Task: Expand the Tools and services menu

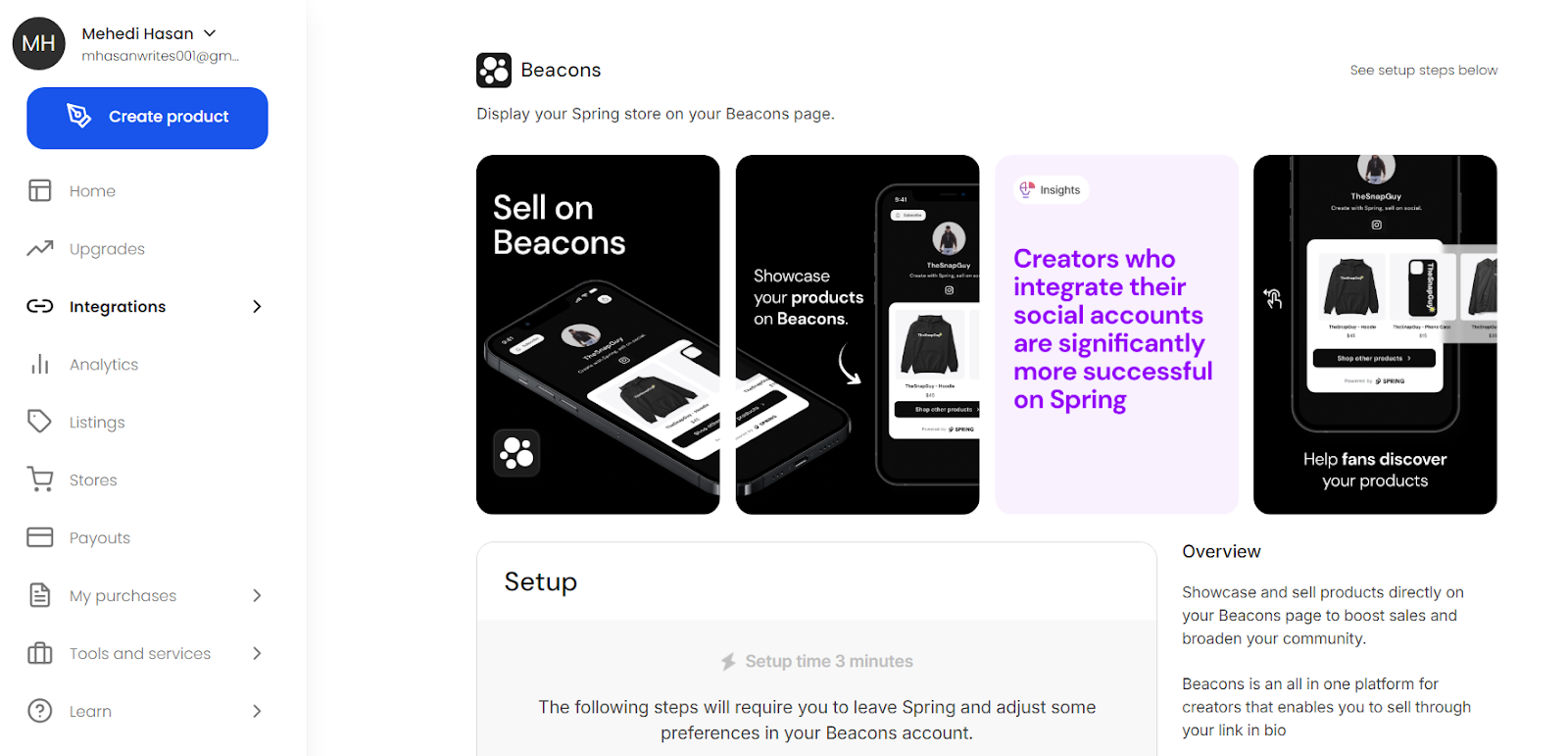Action: 256,653
